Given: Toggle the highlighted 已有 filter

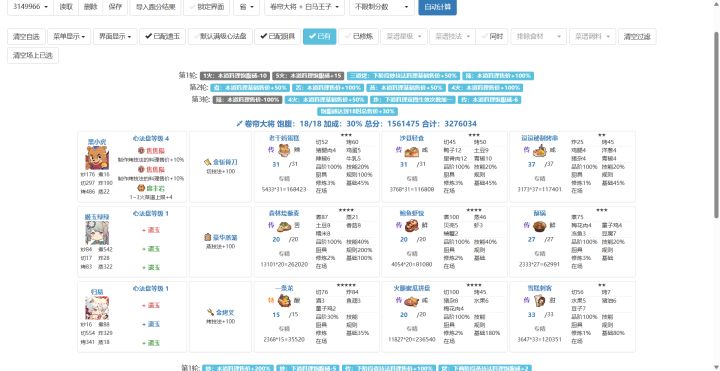Looking at the screenshot, I should 320,36.
